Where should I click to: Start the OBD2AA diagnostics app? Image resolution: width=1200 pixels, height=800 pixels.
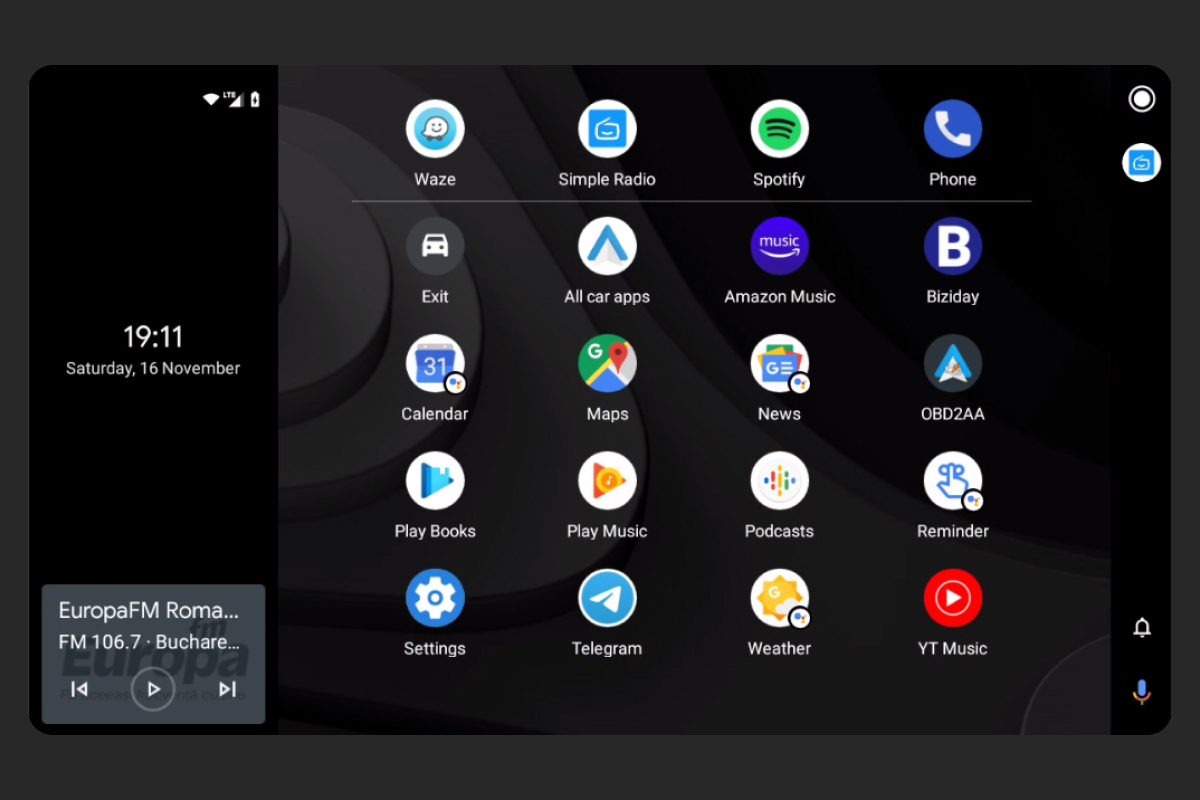coord(952,362)
